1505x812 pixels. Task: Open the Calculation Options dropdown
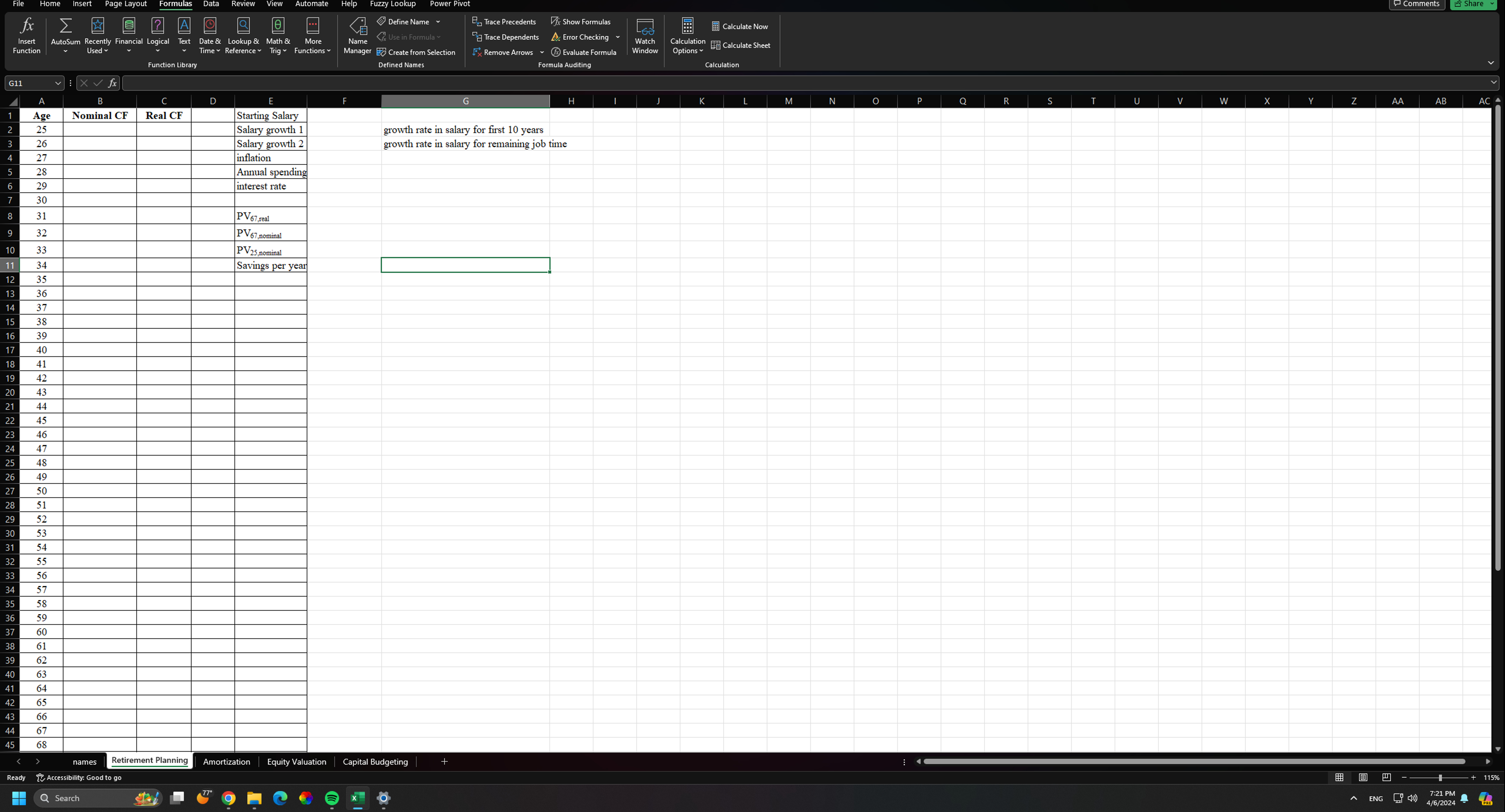pos(687,36)
